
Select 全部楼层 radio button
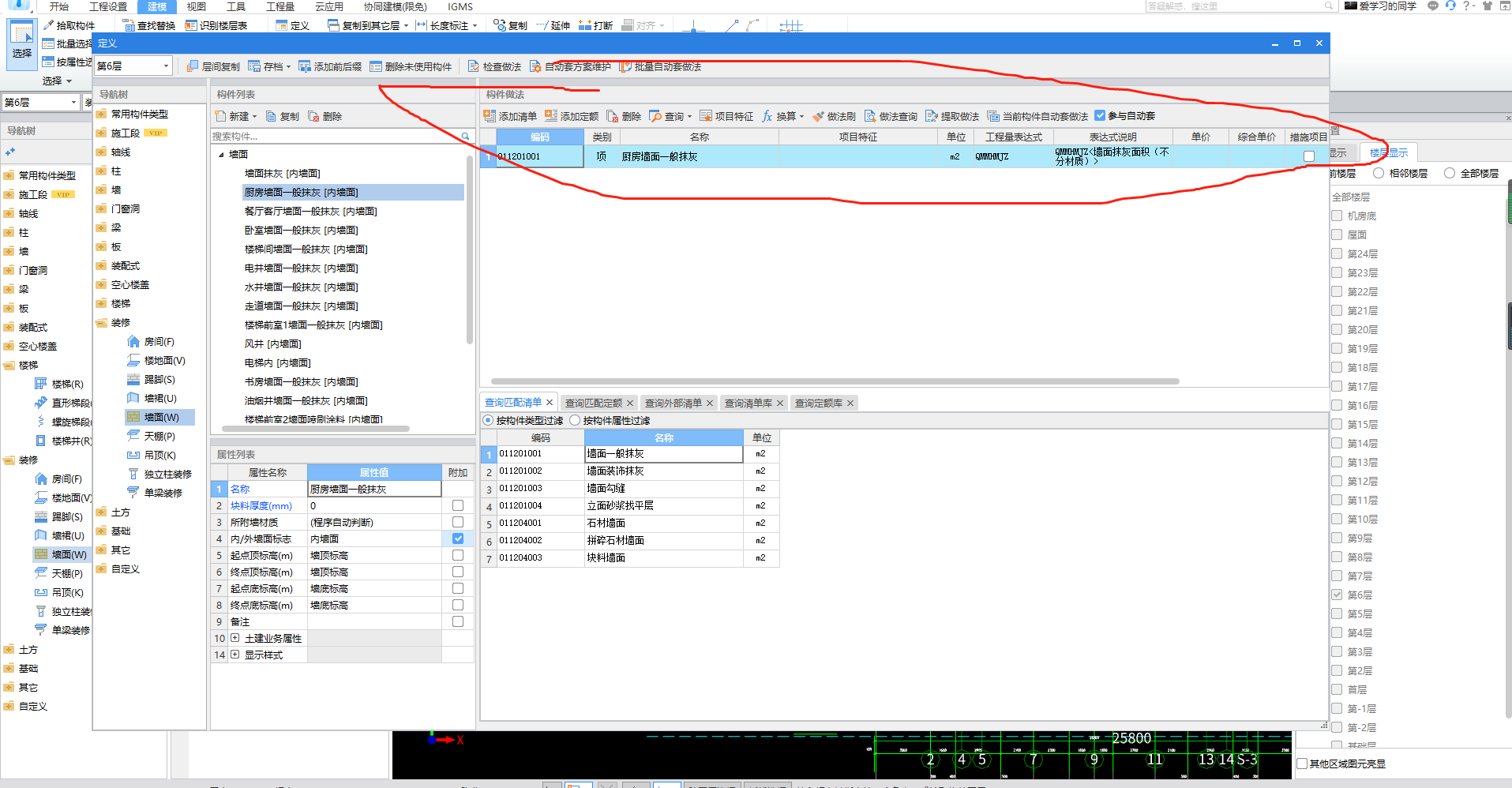pyautogui.click(x=1450, y=173)
